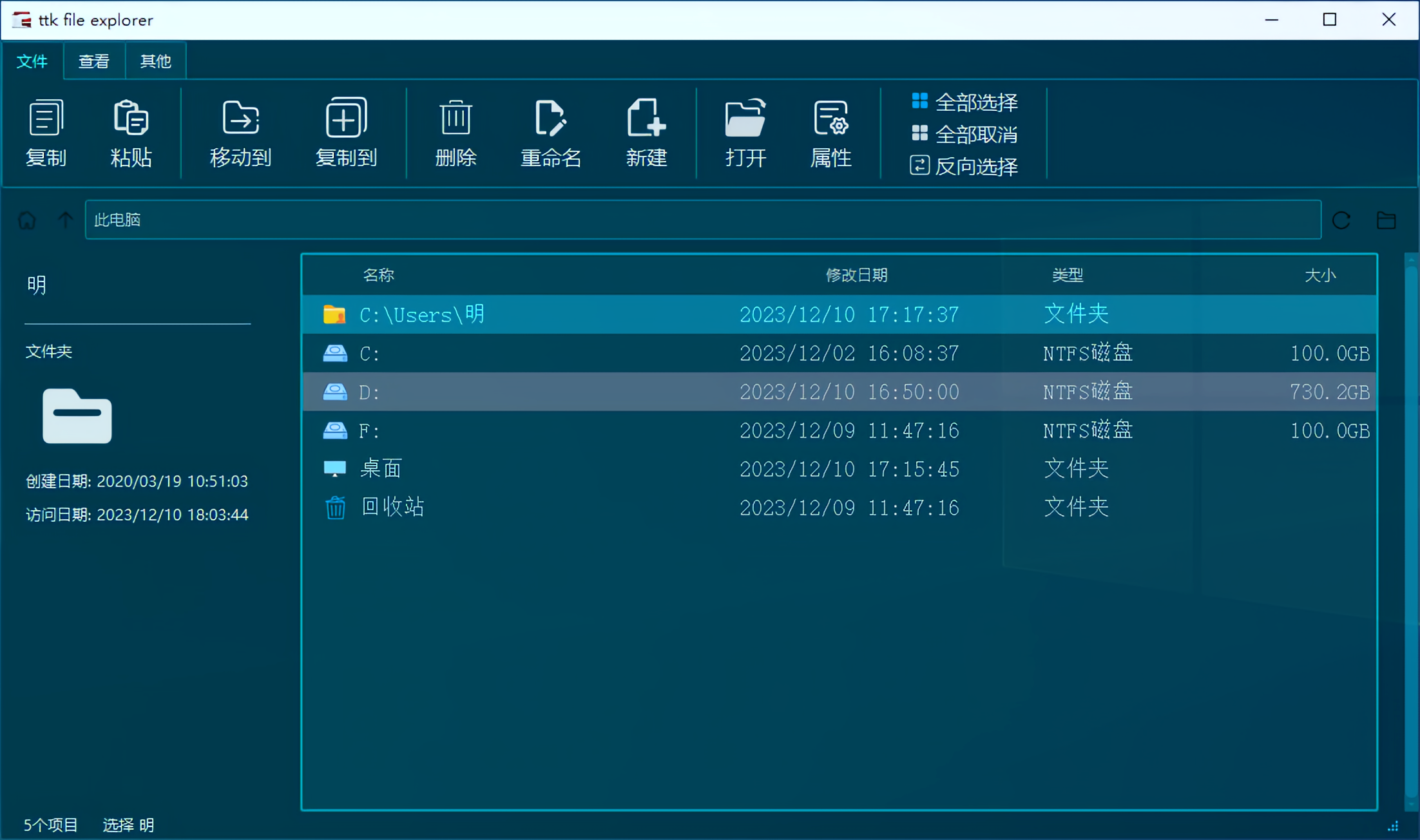Switch to the 其他 tab

[x=156, y=61]
